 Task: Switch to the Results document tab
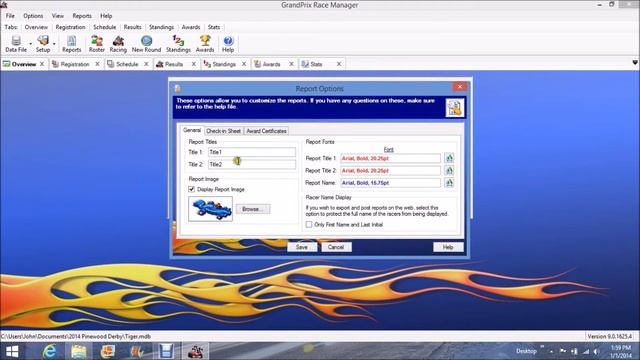click(x=174, y=64)
